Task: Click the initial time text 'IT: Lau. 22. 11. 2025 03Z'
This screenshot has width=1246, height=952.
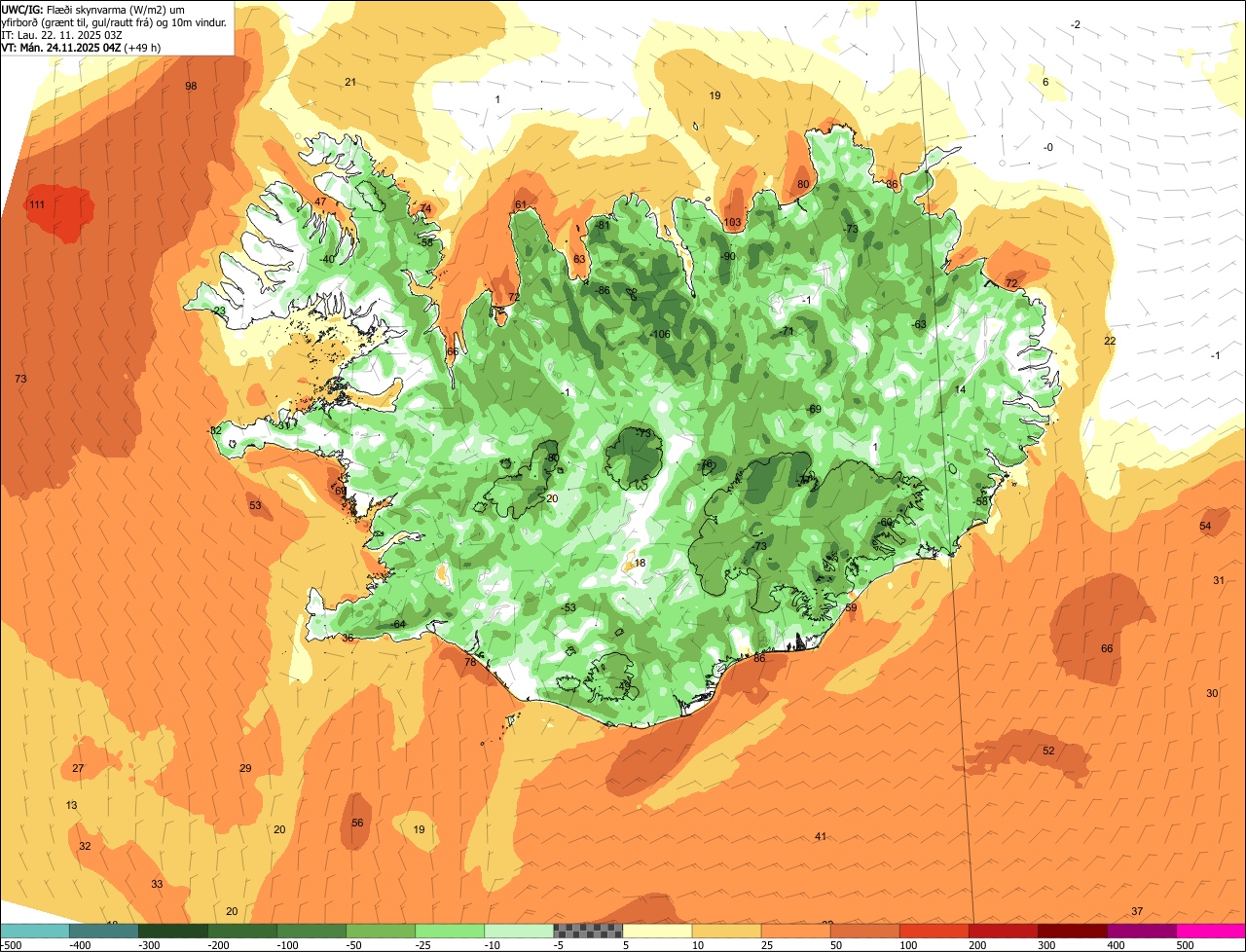Action: (62, 34)
